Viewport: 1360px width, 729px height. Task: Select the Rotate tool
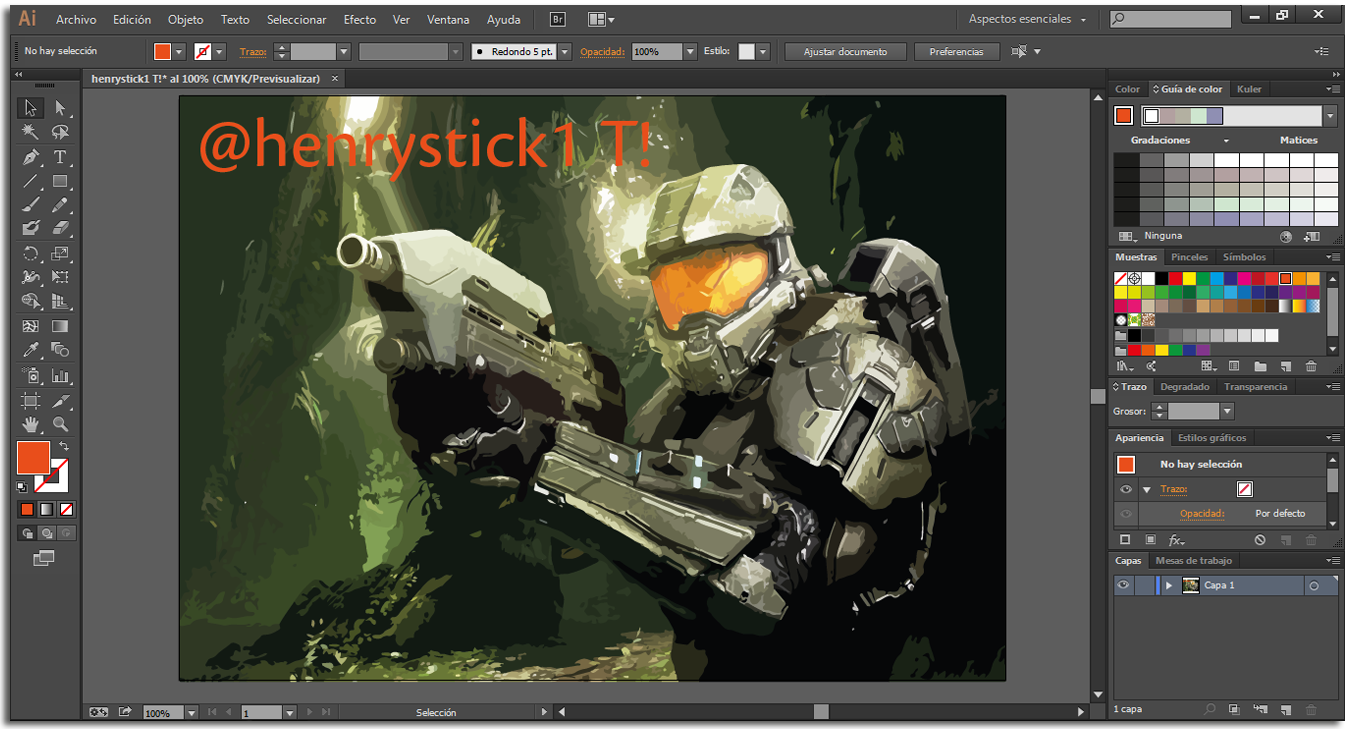pyautogui.click(x=31, y=254)
